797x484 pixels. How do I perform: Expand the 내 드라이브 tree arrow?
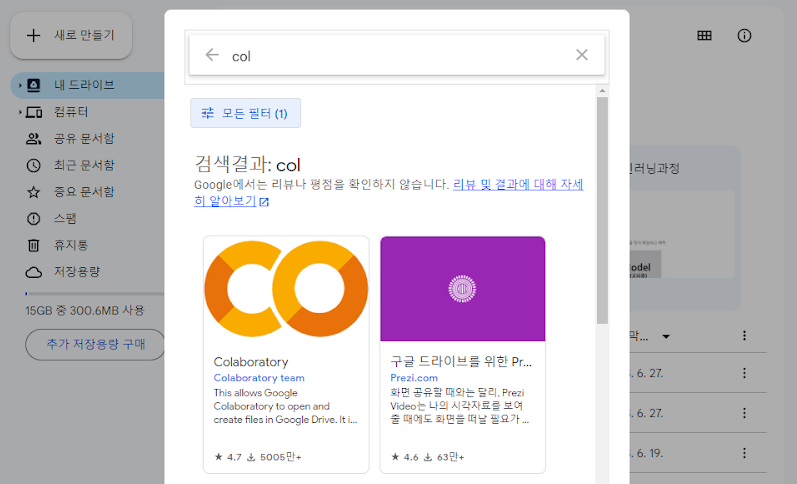click(x=20, y=85)
